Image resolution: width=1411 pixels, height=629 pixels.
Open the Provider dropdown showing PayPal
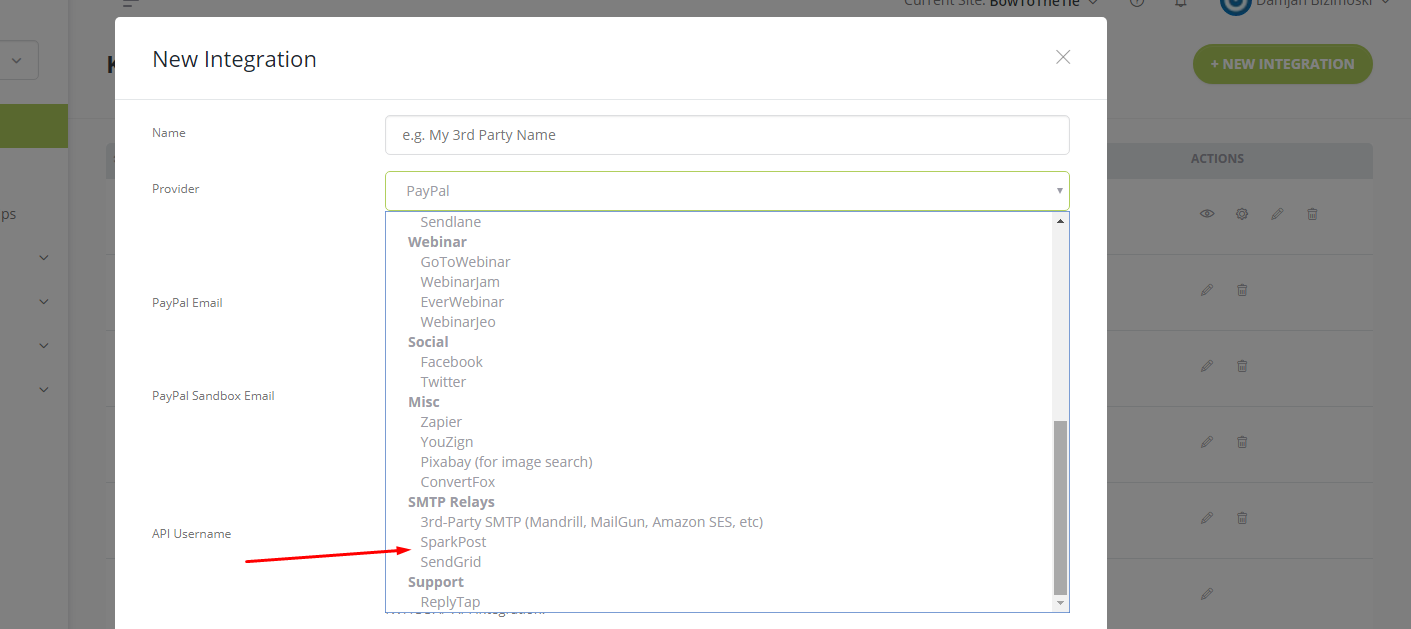pyautogui.click(x=727, y=191)
